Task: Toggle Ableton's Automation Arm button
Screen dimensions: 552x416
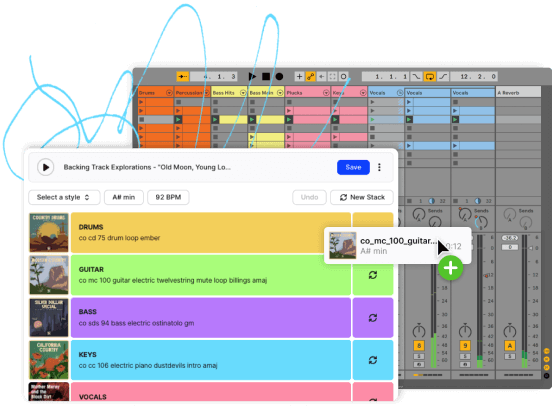Action: coord(310,76)
